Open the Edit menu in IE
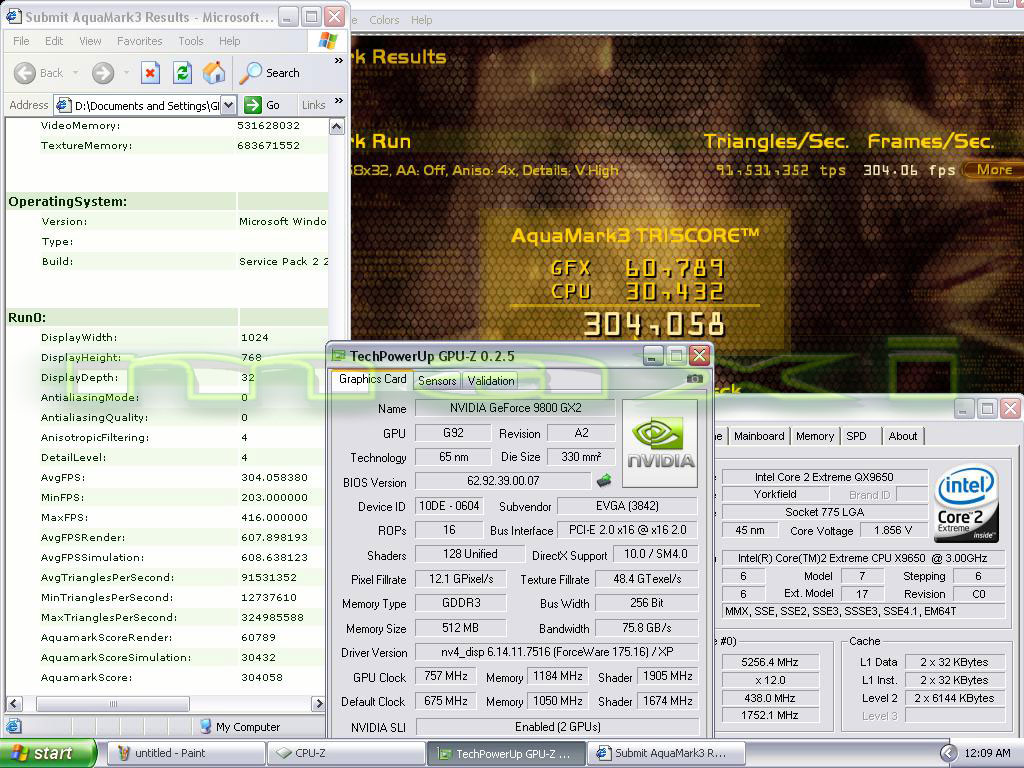Image resolution: width=1024 pixels, height=768 pixels. pyautogui.click(x=54, y=40)
